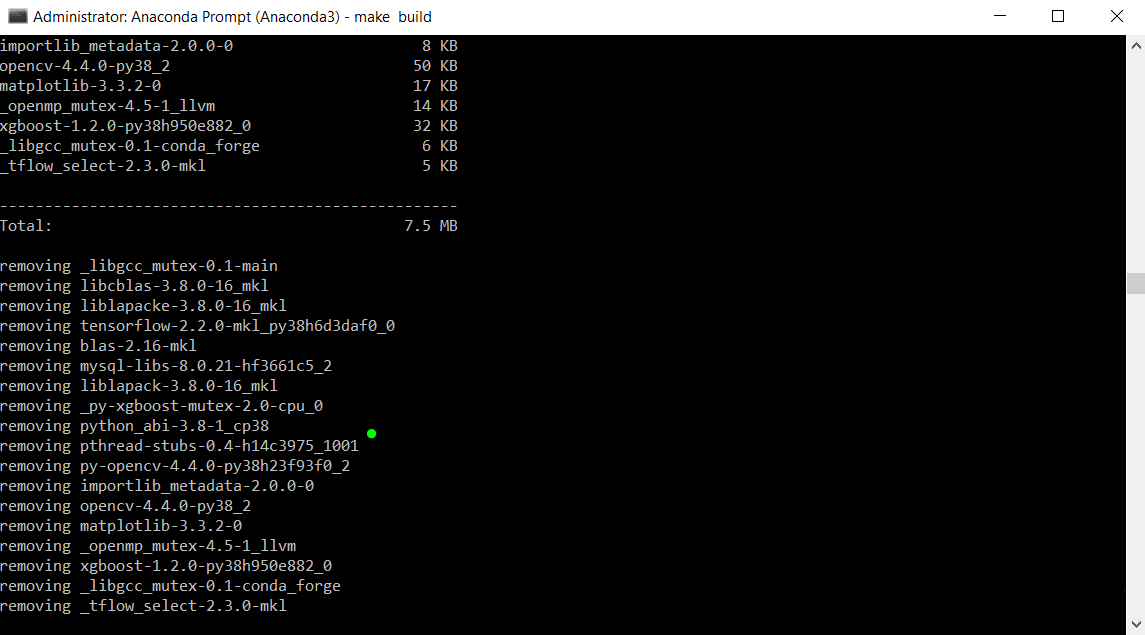Click '_tflow_select-2.3.0-mkl' 5 KB line
This screenshot has height=635, width=1145.
229,166
